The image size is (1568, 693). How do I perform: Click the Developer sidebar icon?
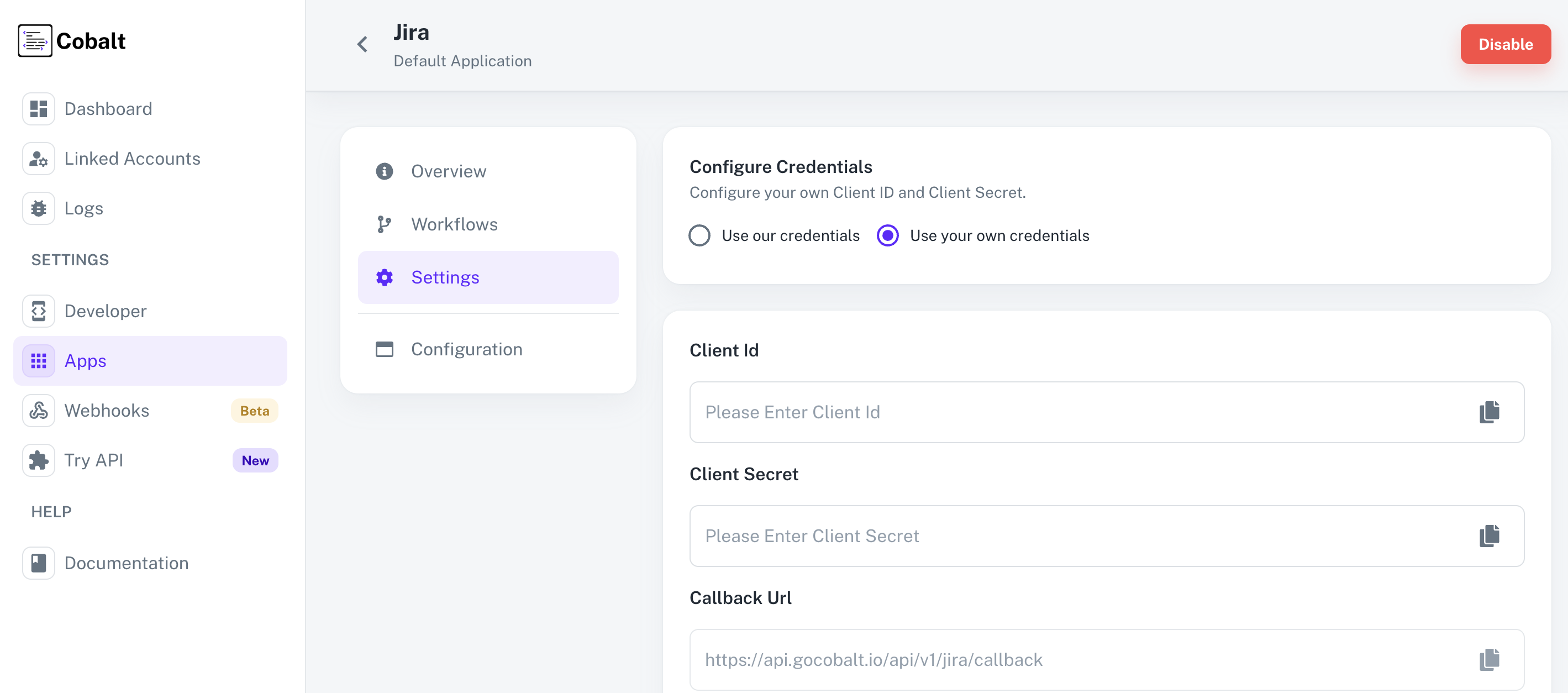pyautogui.click(x=38, y=311)
